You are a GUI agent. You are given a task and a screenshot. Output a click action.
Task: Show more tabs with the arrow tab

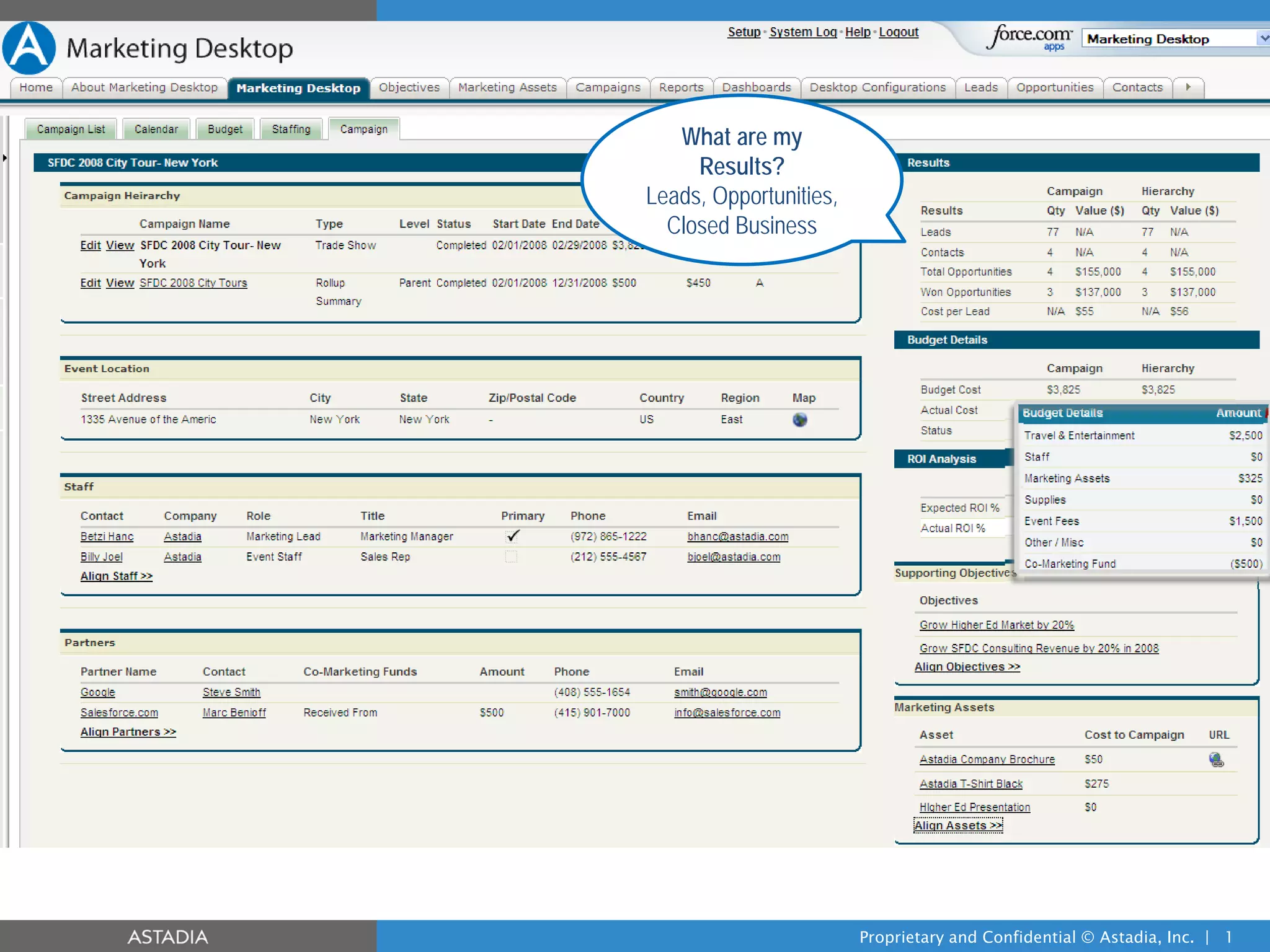tap(1188, 87)
